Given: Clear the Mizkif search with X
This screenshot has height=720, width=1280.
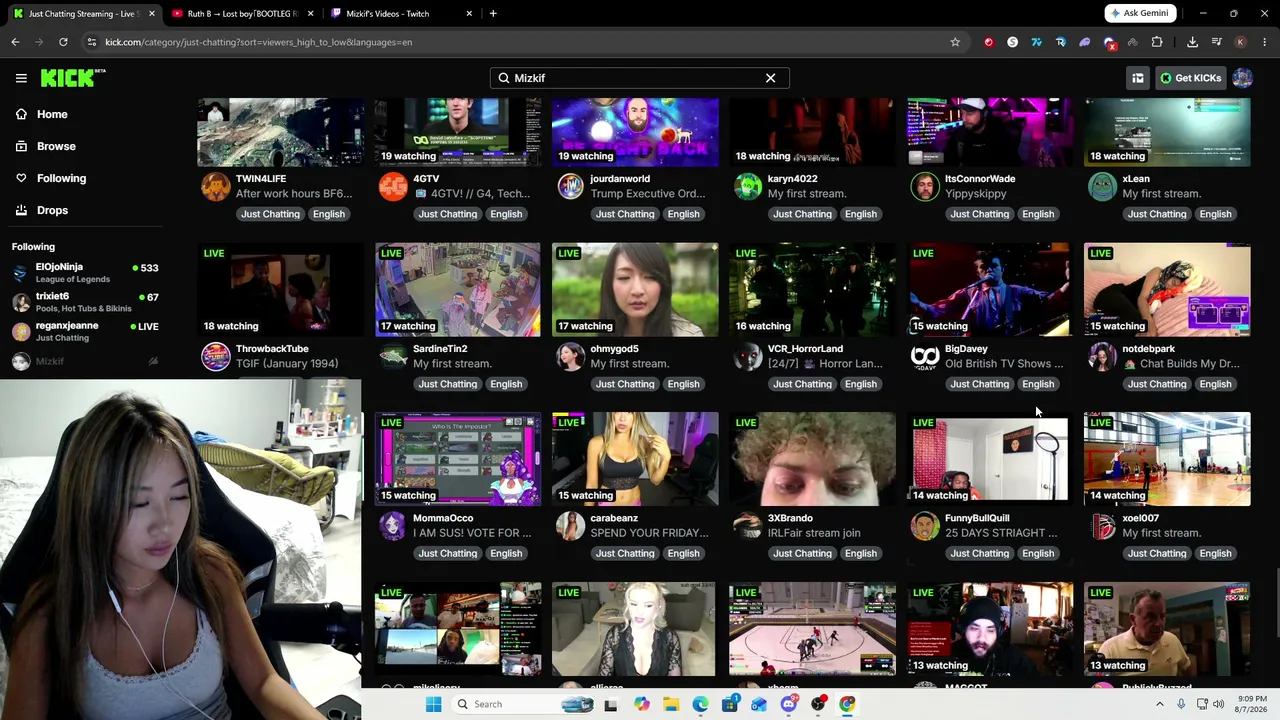Looking at the screenshot, I should coord(770,78).
